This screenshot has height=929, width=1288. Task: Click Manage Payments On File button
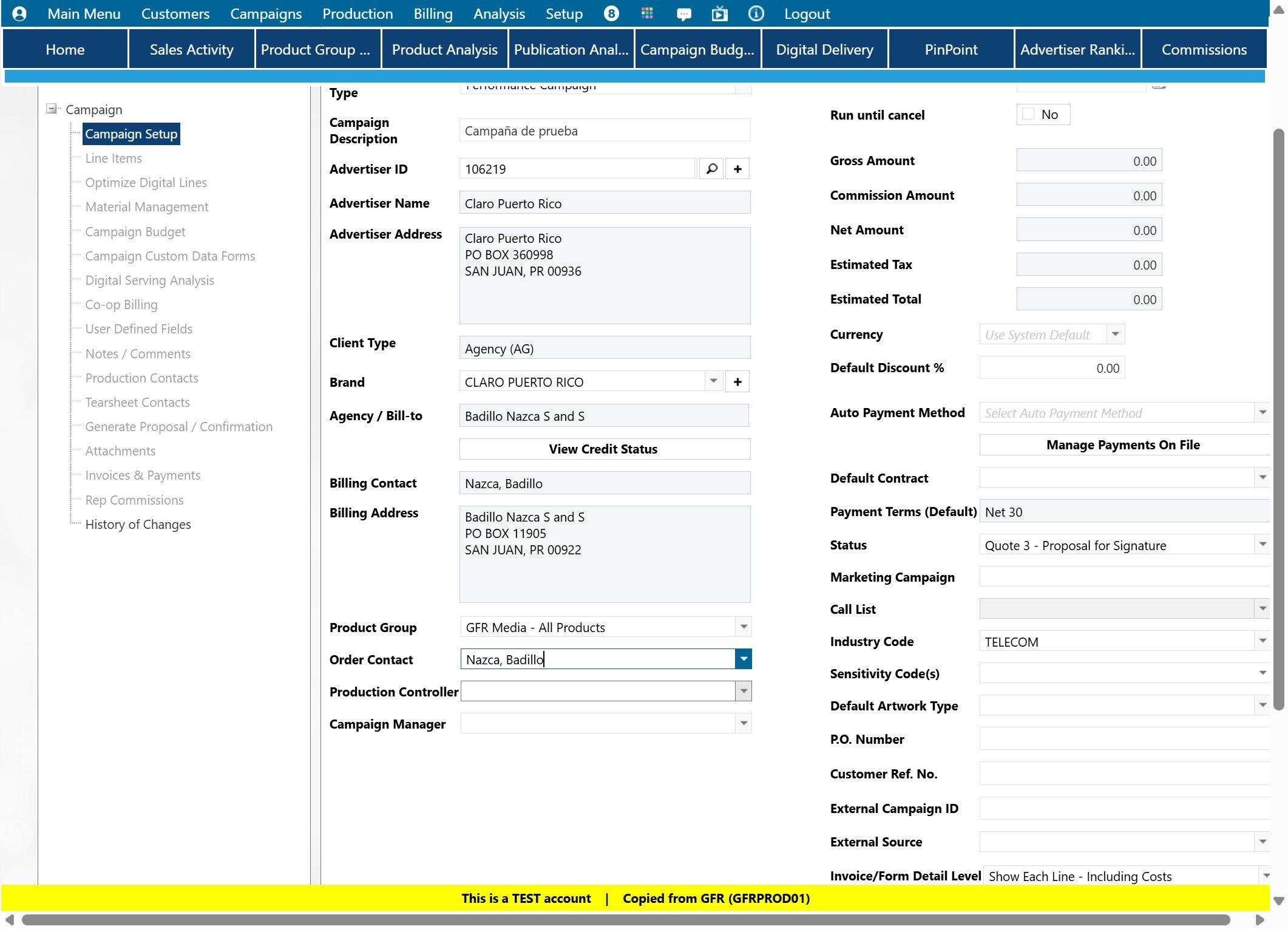(x=1122, y=445)
